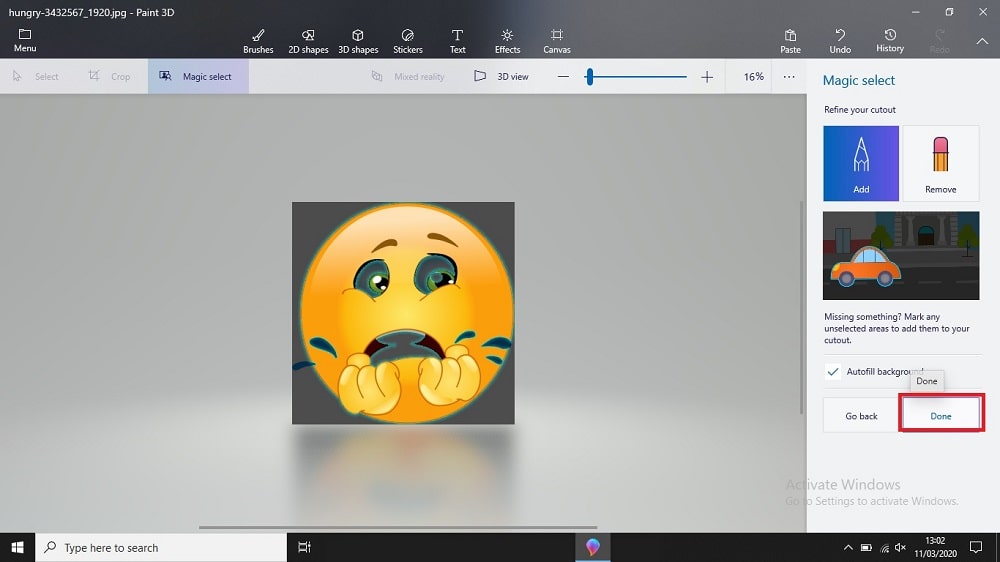Undo the last action
Viewport: 1000px width, 562px height.
[840, 41]
